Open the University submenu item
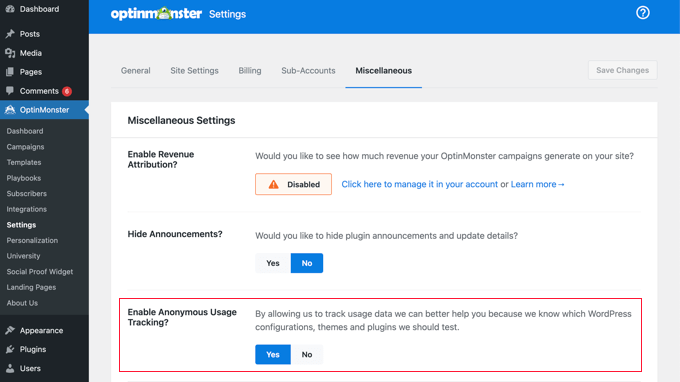The image size is (680, 382). [x=23, y=256]
